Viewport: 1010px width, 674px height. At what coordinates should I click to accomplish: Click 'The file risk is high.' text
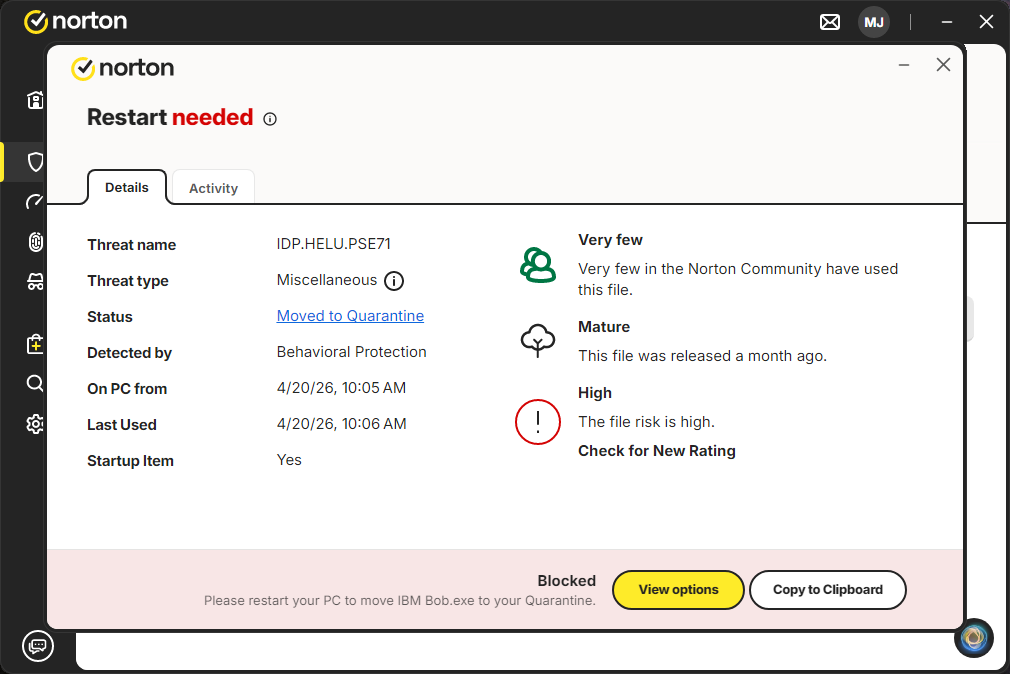point(647,422)
